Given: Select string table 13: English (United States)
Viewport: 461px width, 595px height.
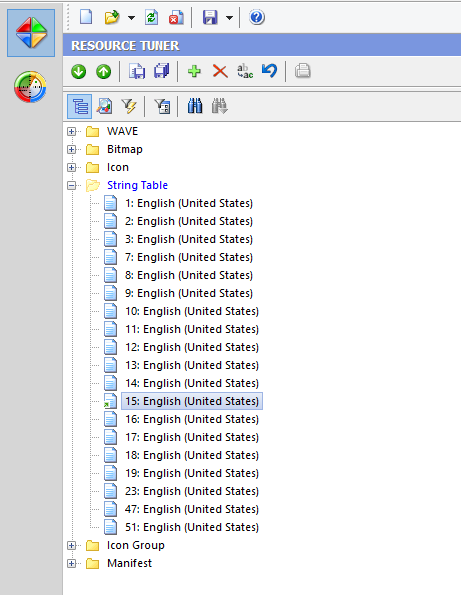Looking at the screenshot, I should coord(192,365).
